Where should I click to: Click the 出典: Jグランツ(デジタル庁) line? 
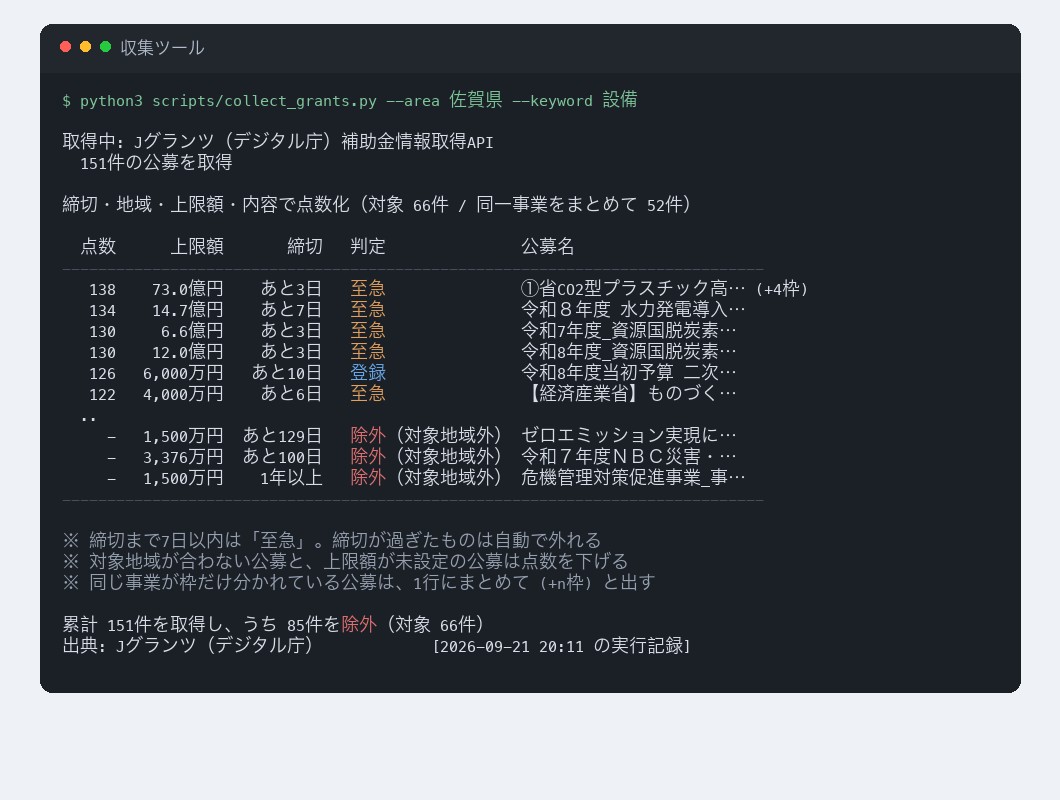point(188,644)
